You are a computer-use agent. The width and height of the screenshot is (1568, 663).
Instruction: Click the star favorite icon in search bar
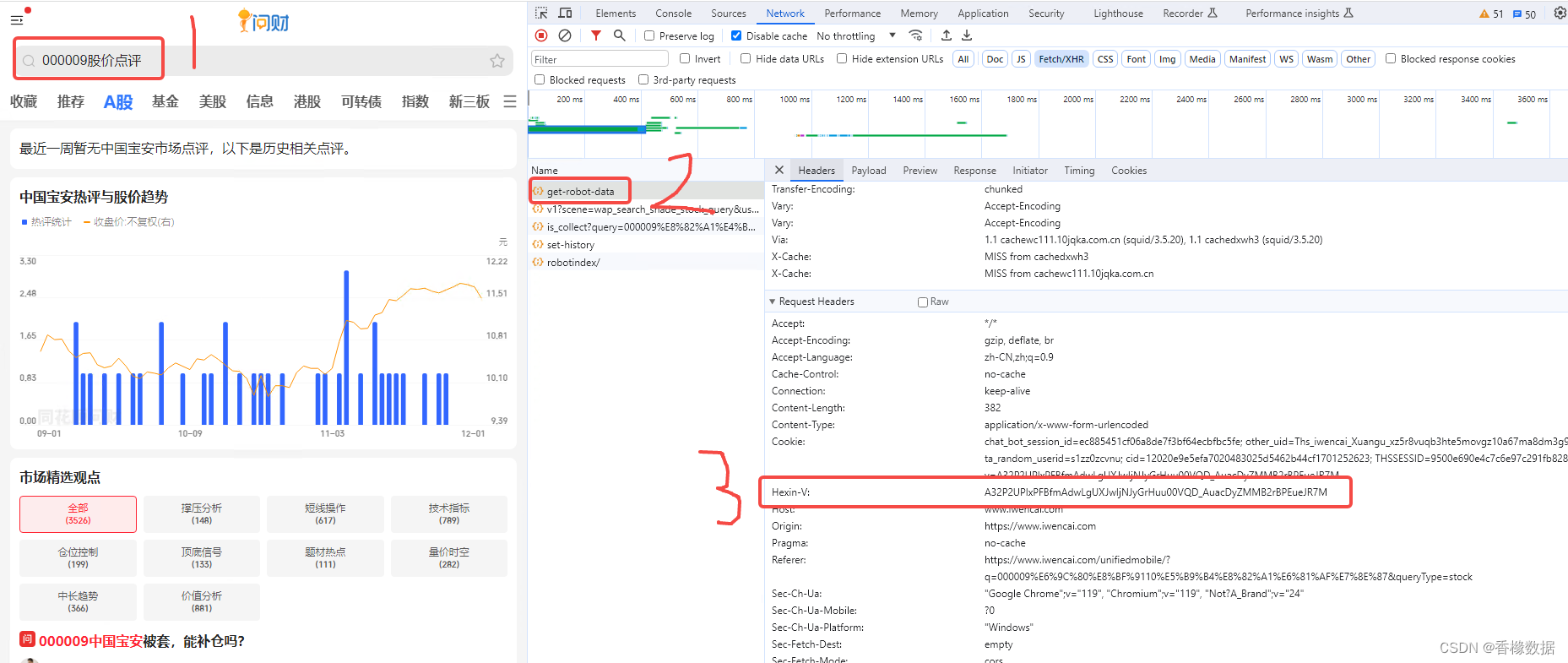tap(497, 61)
